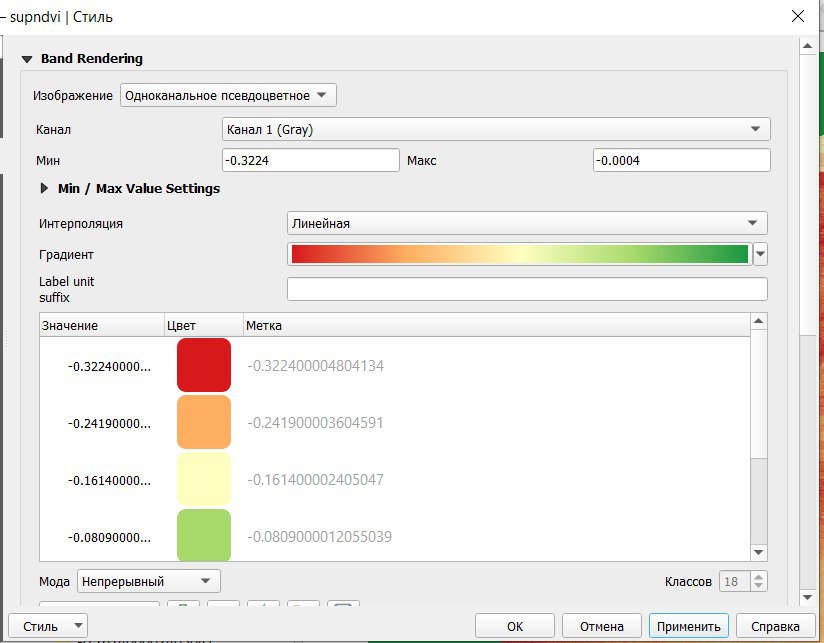
Task: Click the Применить button
Action: click(688, 626)
